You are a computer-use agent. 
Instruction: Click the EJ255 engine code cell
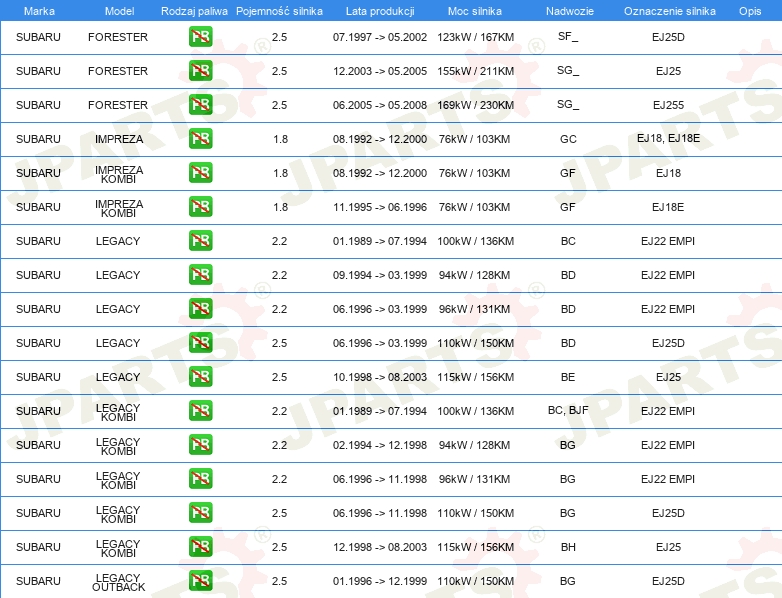[x=668, y=105]
